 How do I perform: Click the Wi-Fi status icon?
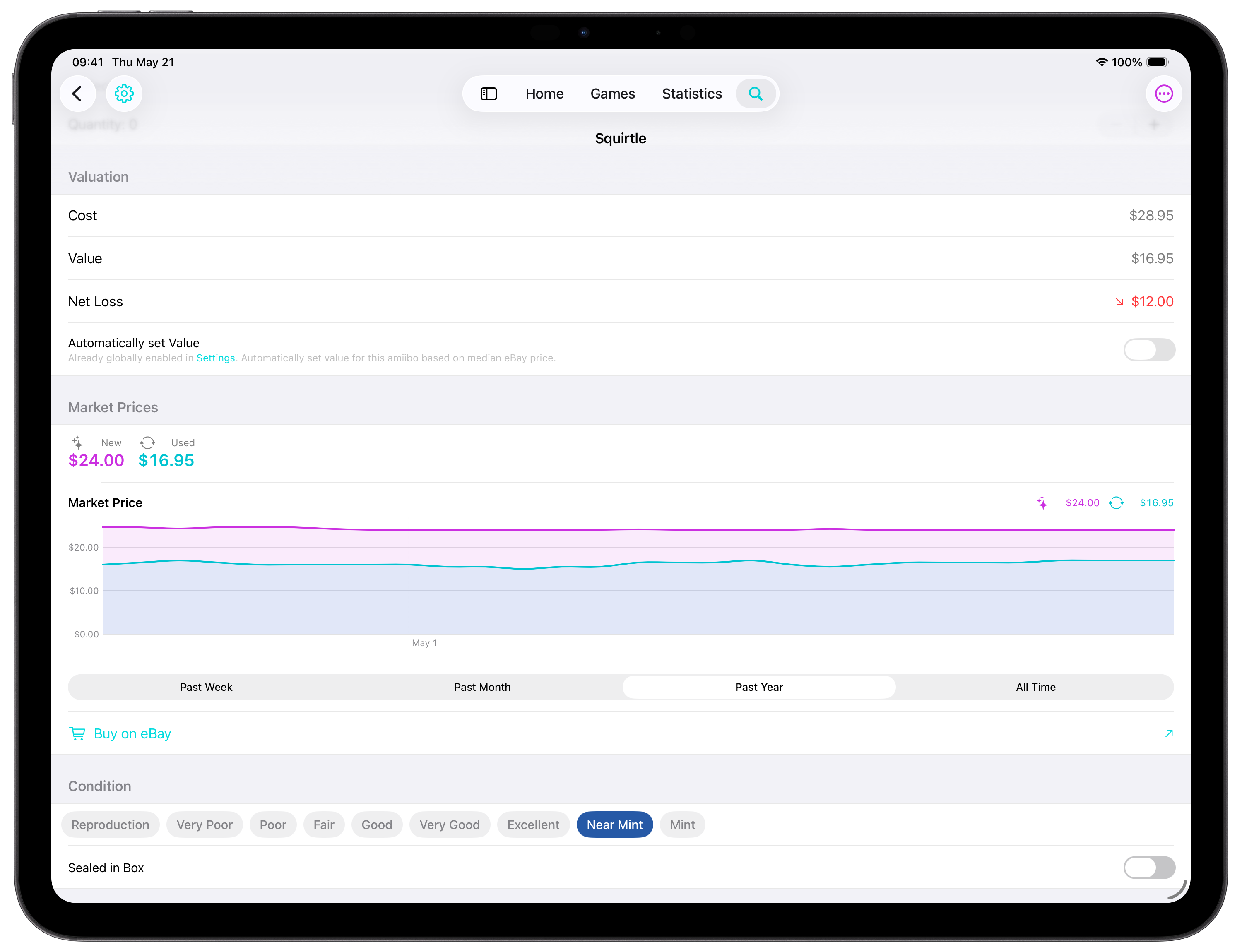(x=1101, y=63)
